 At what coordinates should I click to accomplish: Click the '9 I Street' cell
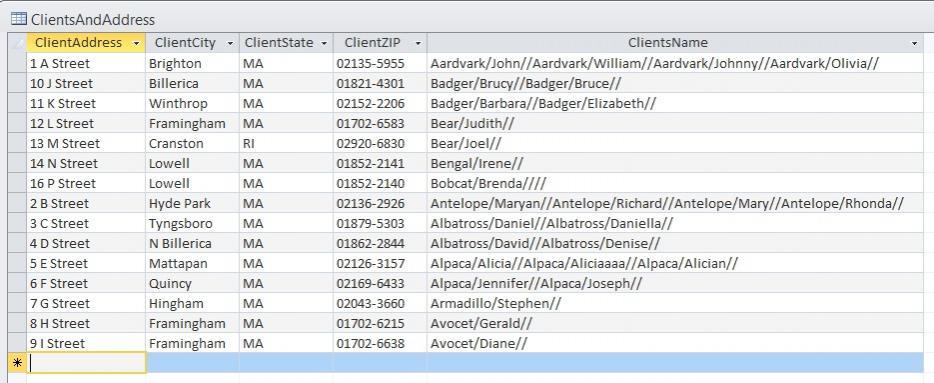point(86,344)
